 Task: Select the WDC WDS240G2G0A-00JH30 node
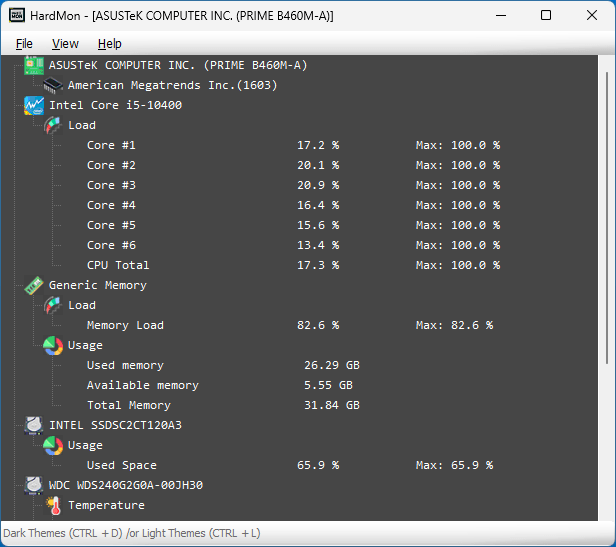(x=126, y=486)
